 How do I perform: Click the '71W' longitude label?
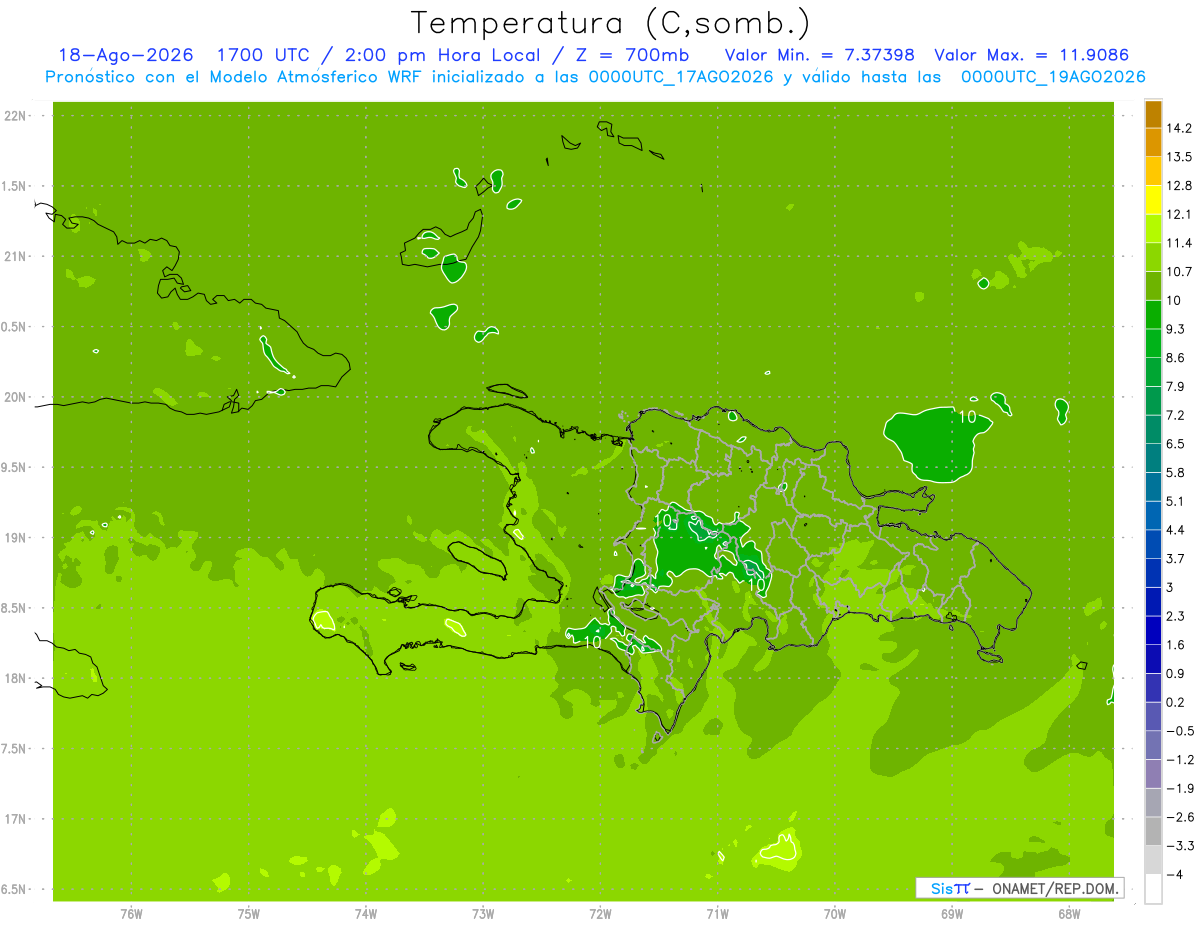717,914
